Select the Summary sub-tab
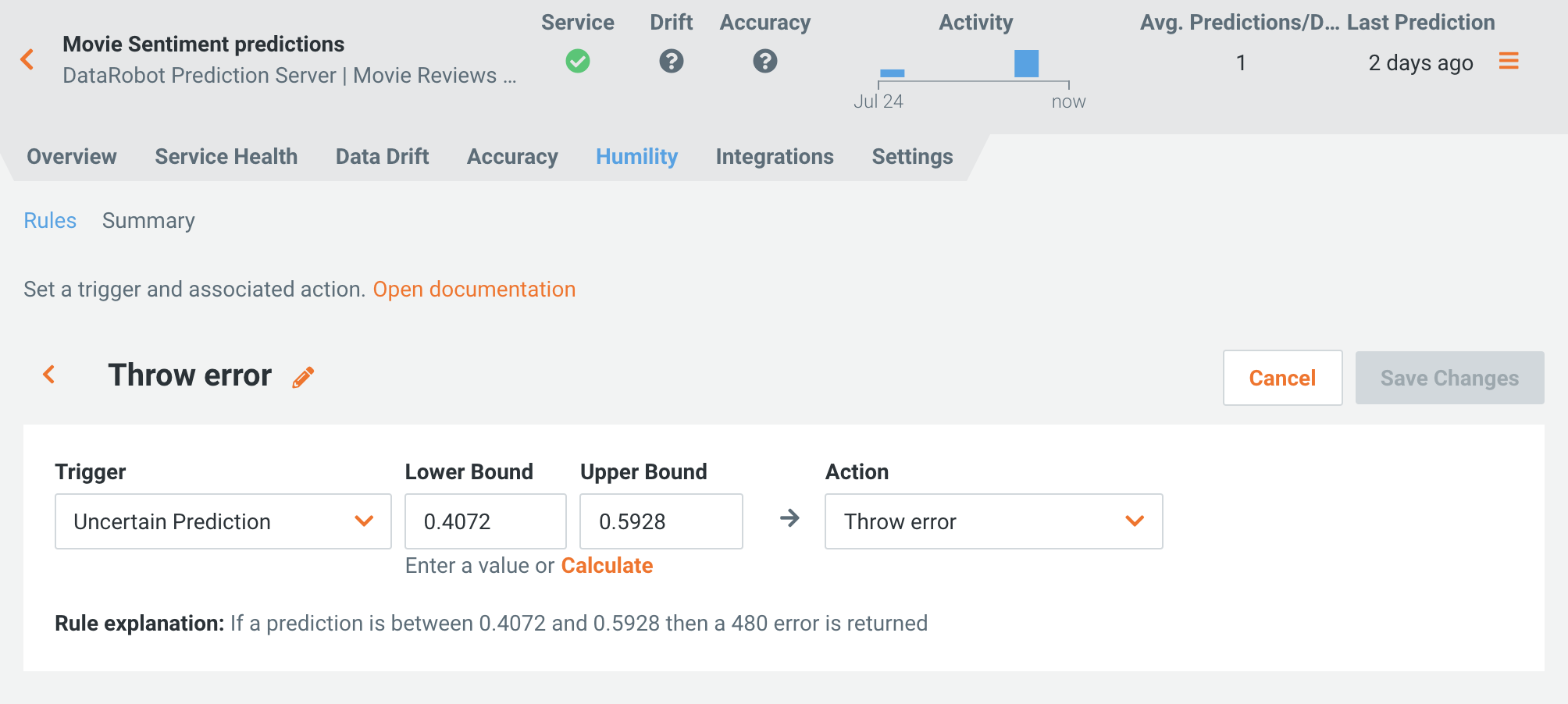1568x704 pixels. (x=148, y=221)
